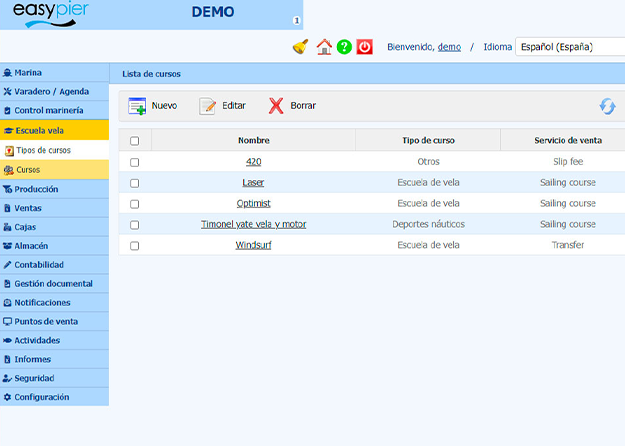This screenshot has width=625, height=446.
Task: Click the demo user link
Action: pos(449,47)
